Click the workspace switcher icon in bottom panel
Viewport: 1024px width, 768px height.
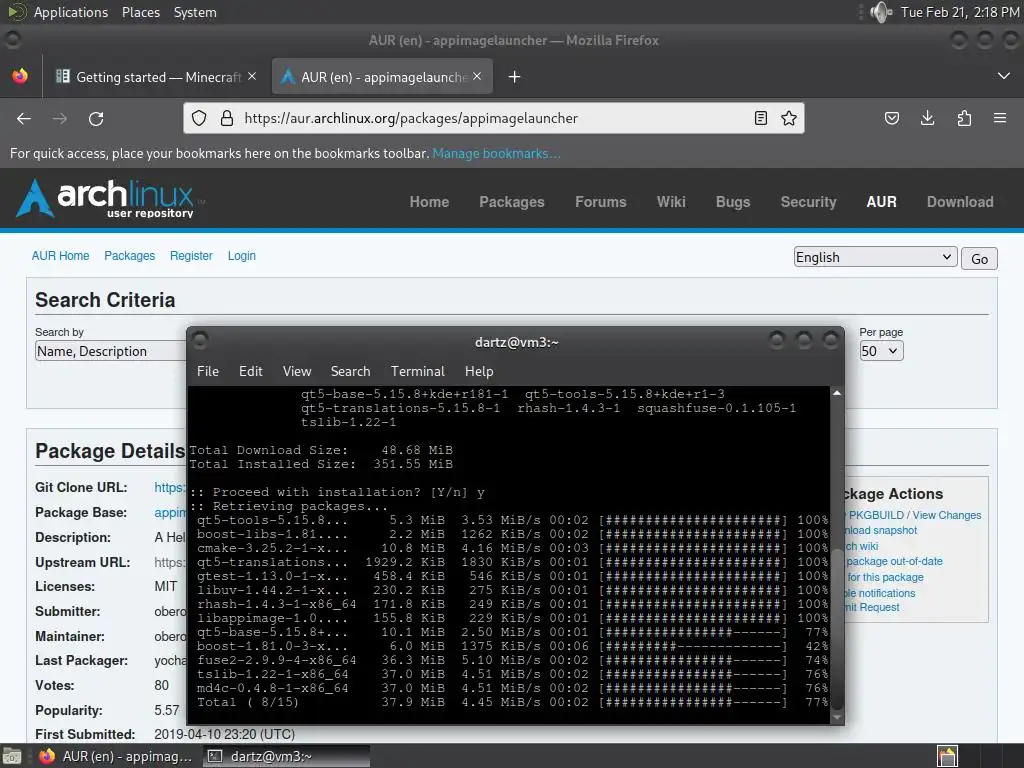(948, 756)
